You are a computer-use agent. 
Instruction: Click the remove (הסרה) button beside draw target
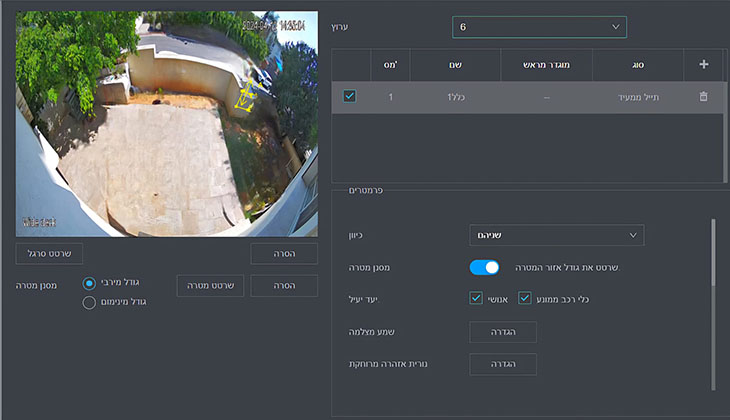[x=284, y=285]
